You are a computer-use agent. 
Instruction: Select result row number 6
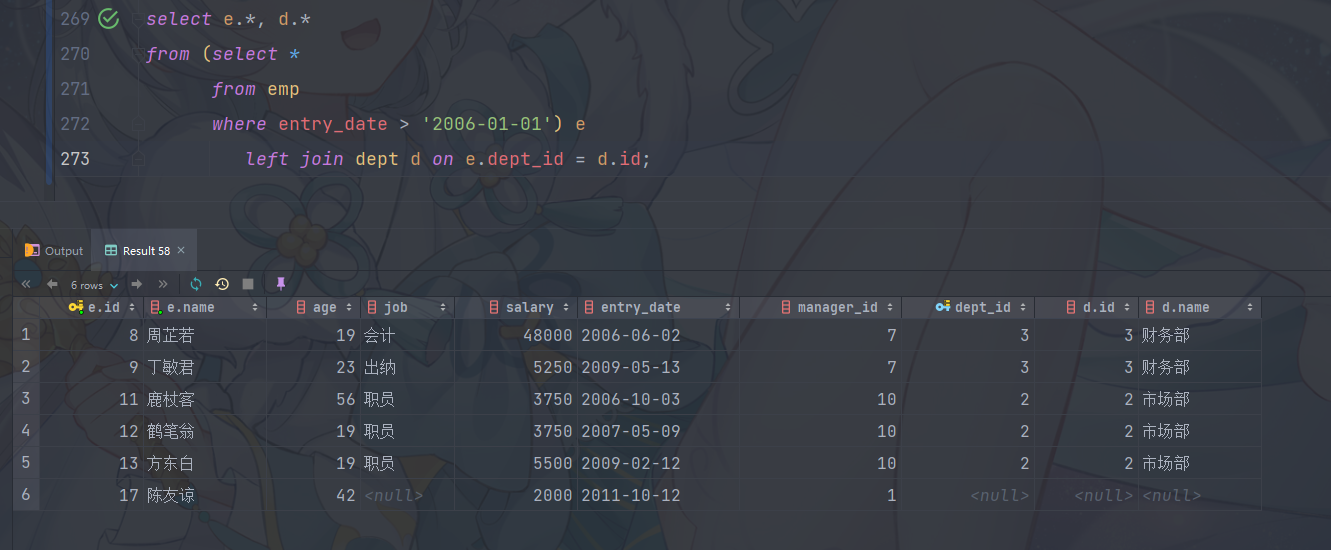(x=26, y=495)
